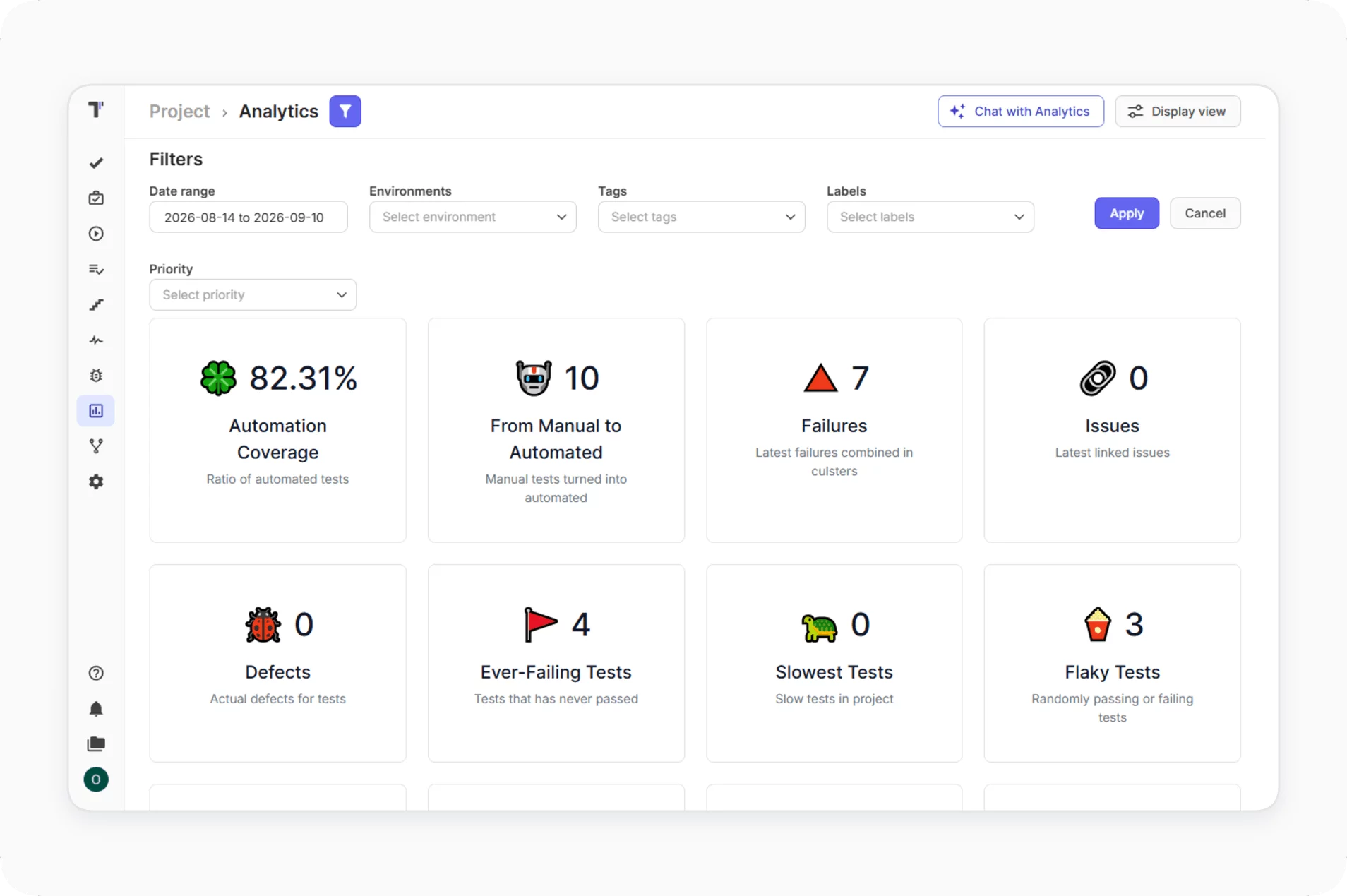Select the Analytics chart sidebar icon
Screen dimensions: 1347x896
pos(96,411)
